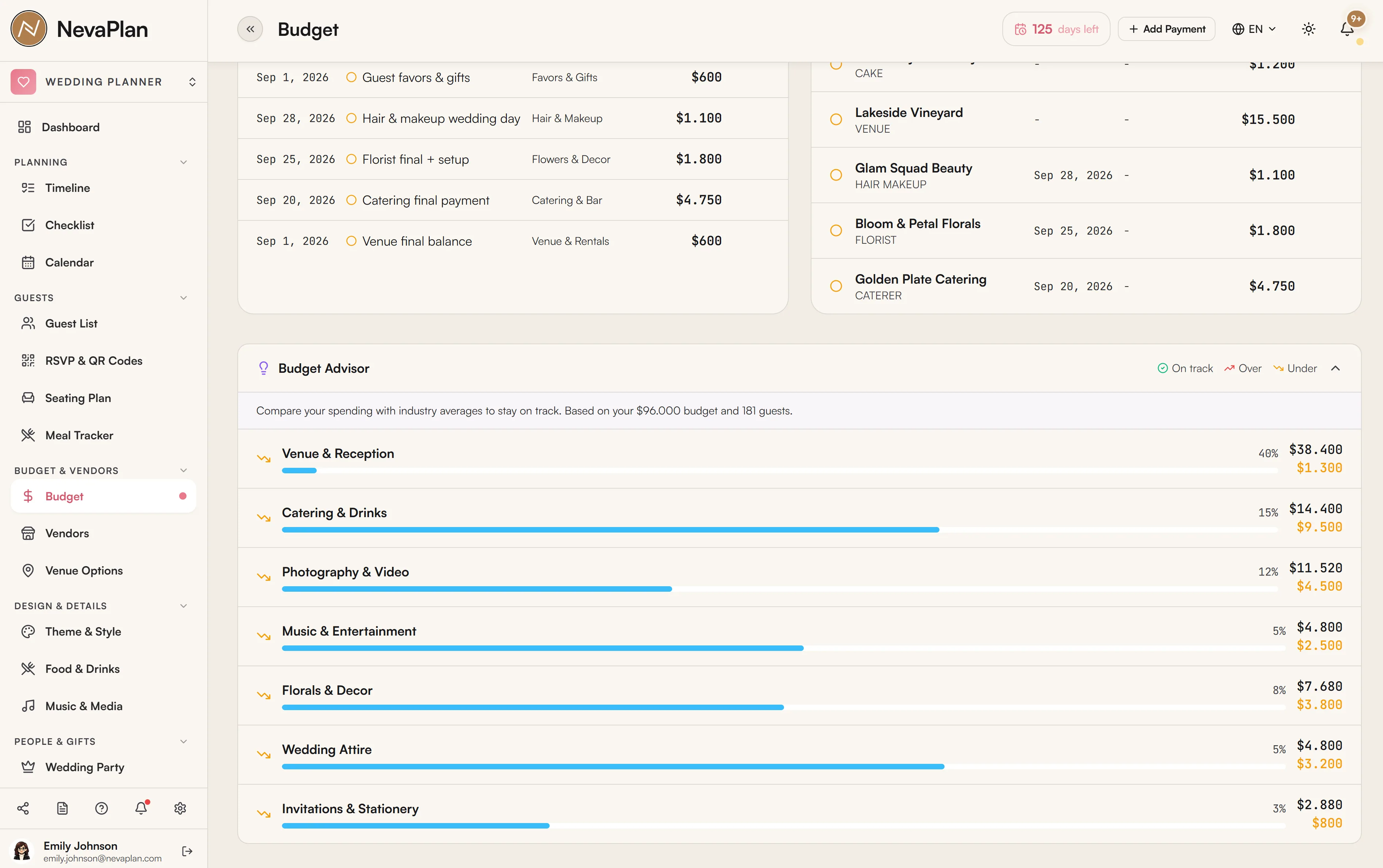This screenshot has width=1383, height=868.
Task: Click the NevaPlan logo icon
Action: [x=29, y=29]
